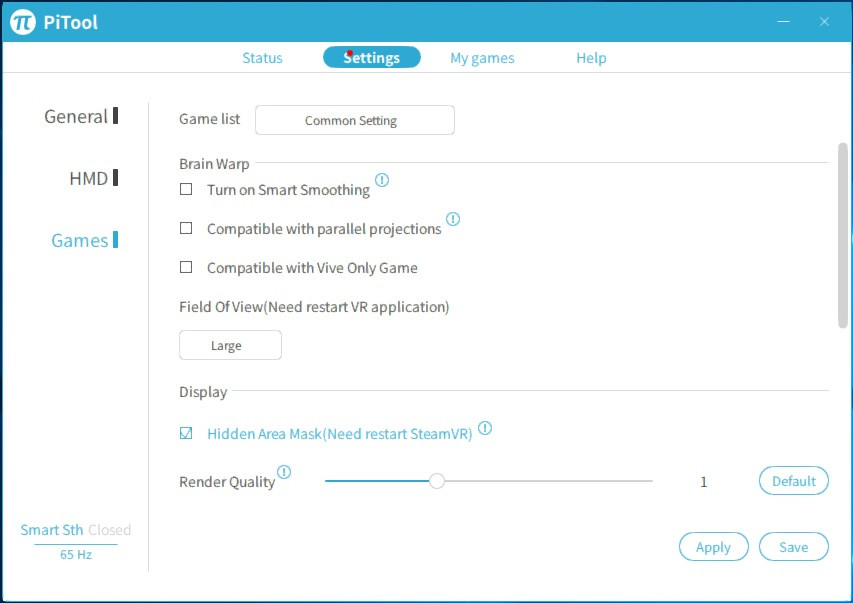Check Compatible with parallel projections
The height and width of the screenshot is (603, 853).
pyautogui.click(x=186, y=228)
